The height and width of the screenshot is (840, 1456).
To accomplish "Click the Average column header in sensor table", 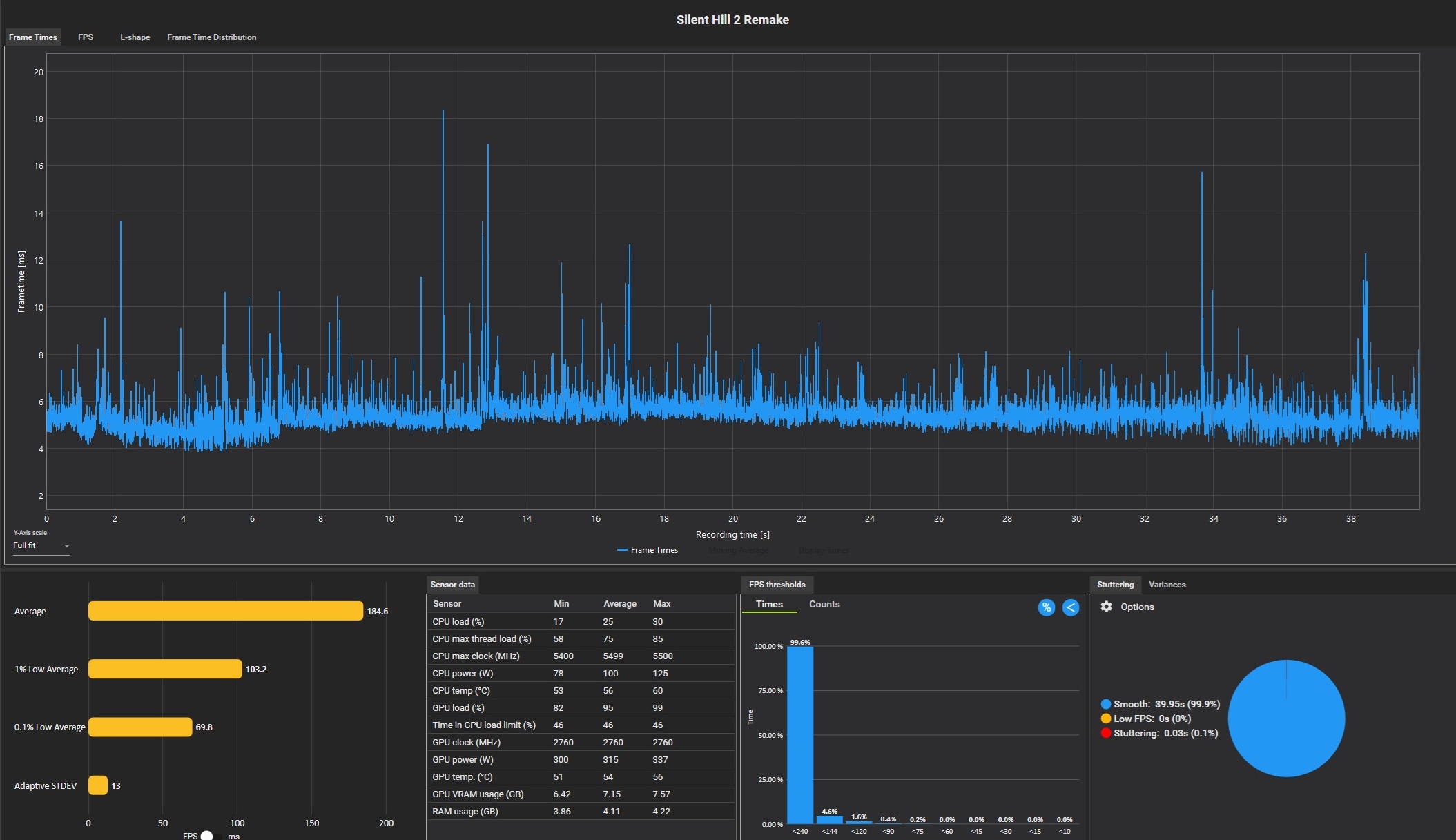I will [x=620, y=603].
